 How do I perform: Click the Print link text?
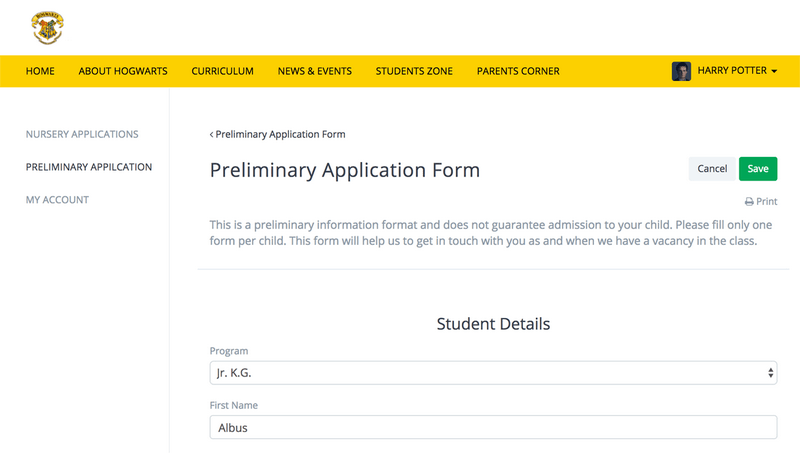pyautogui.click(x=767, y=202)
